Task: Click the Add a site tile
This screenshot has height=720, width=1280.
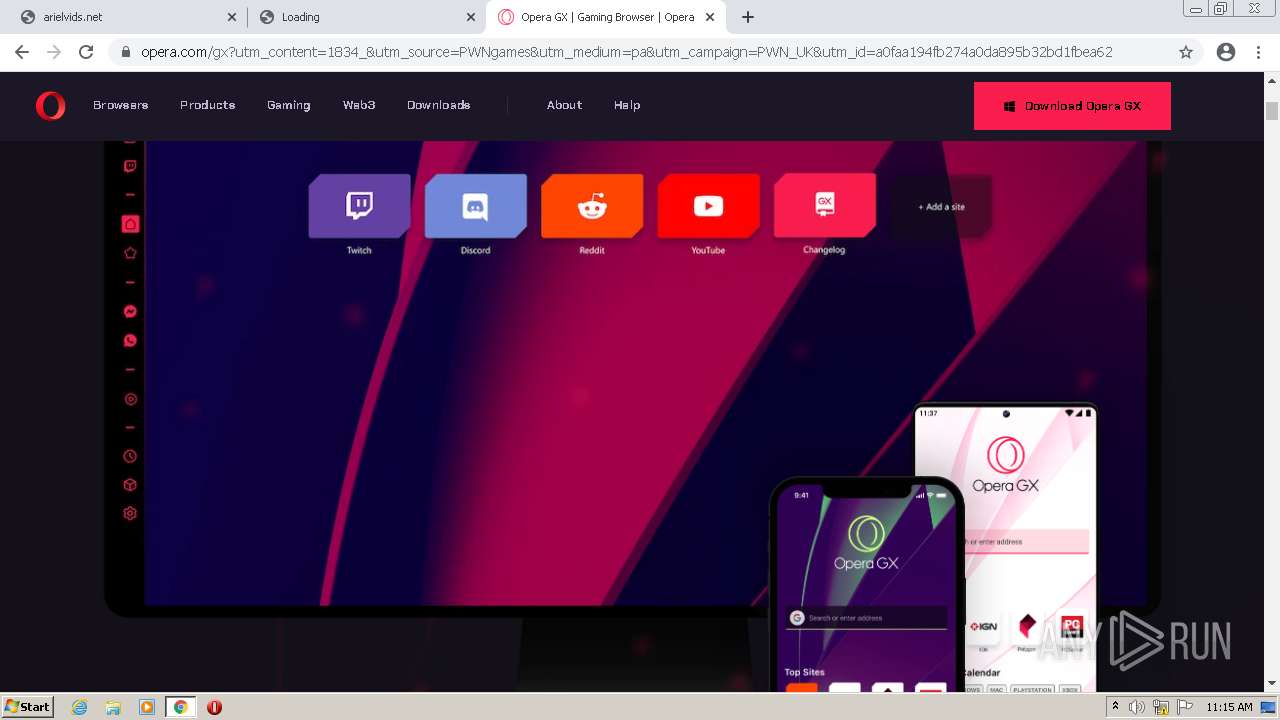Action: coord(941,206)
